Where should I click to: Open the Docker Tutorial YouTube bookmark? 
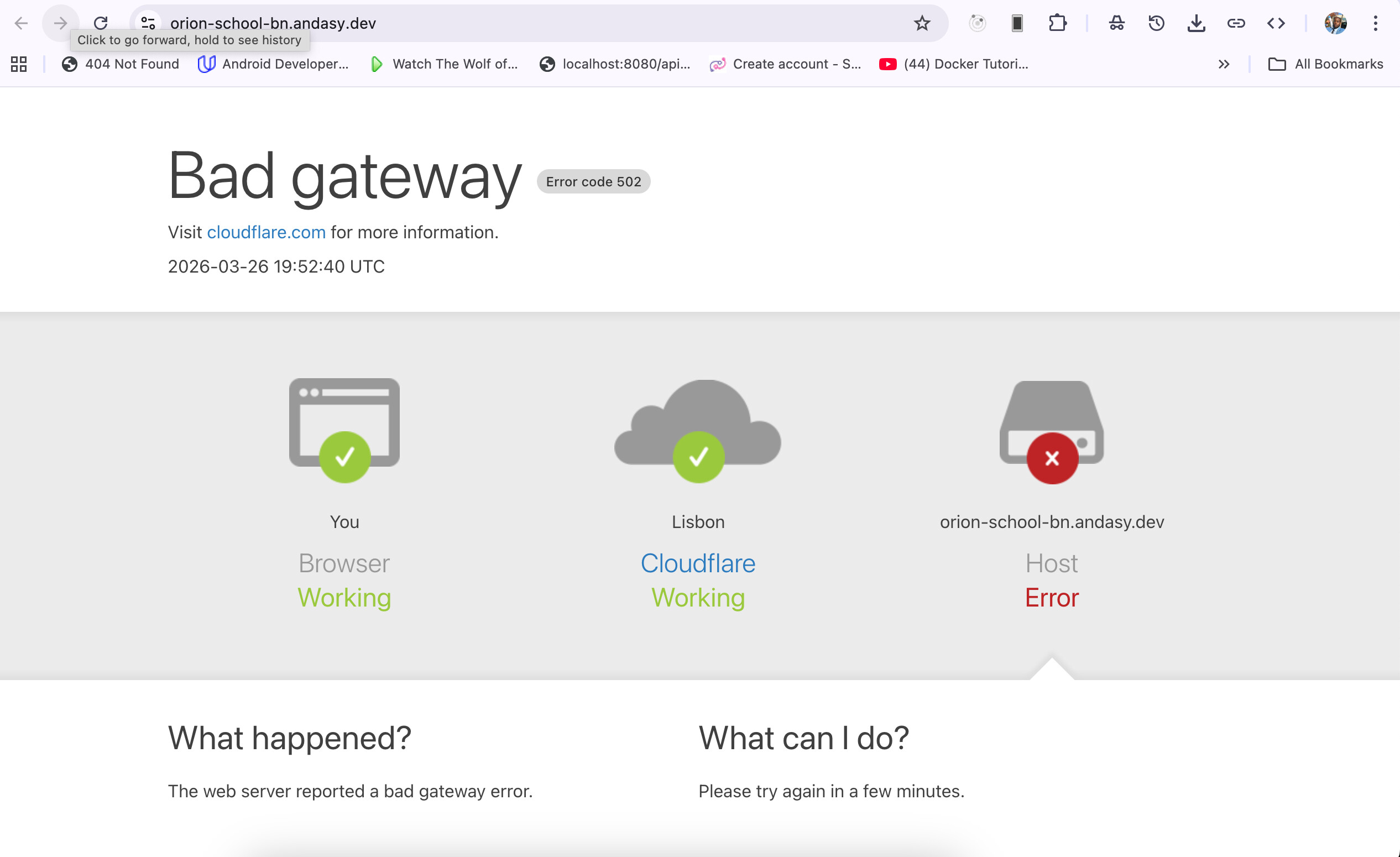click(x=954, y=64)
